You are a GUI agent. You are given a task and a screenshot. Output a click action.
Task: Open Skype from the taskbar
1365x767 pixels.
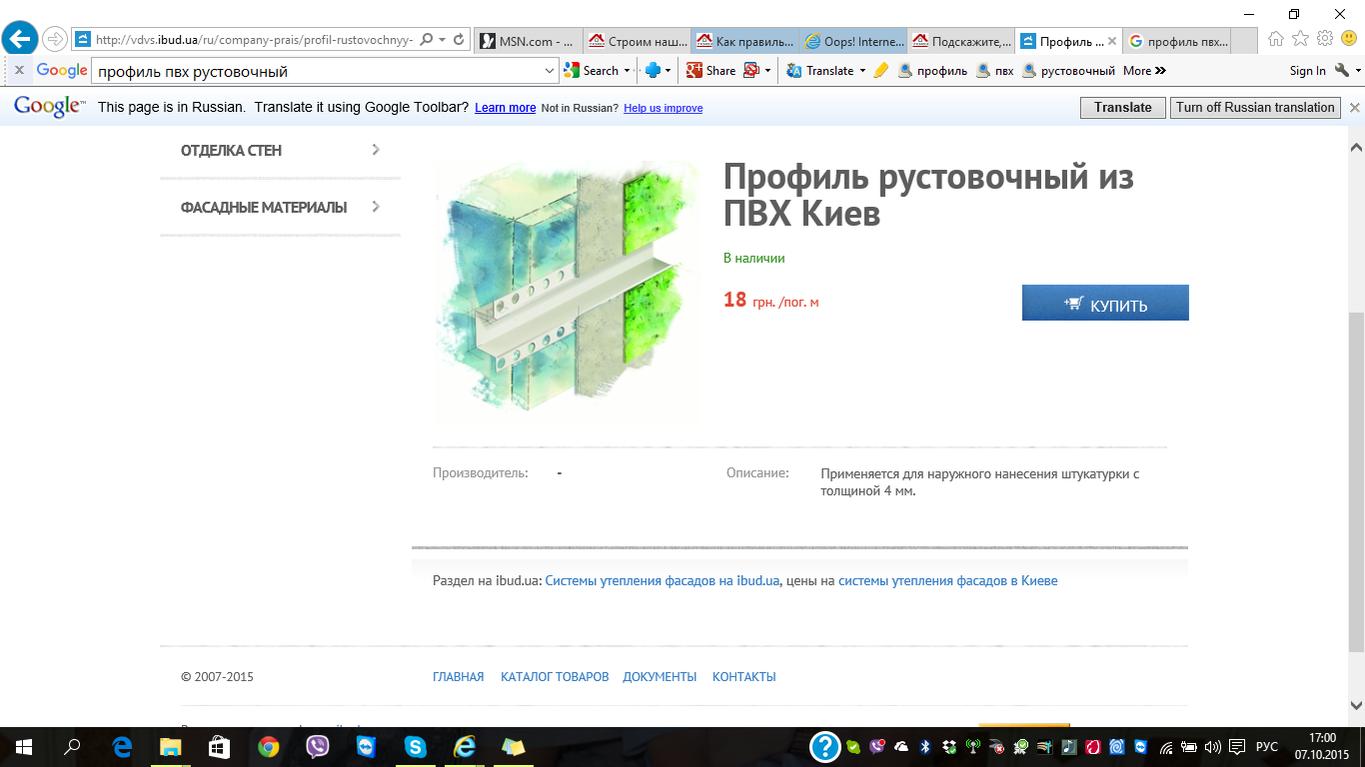coord(415,747)
